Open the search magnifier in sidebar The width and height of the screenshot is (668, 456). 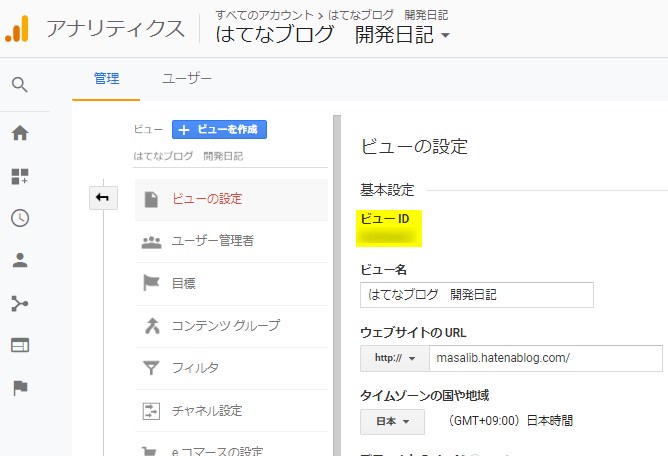tap(20, 84)
